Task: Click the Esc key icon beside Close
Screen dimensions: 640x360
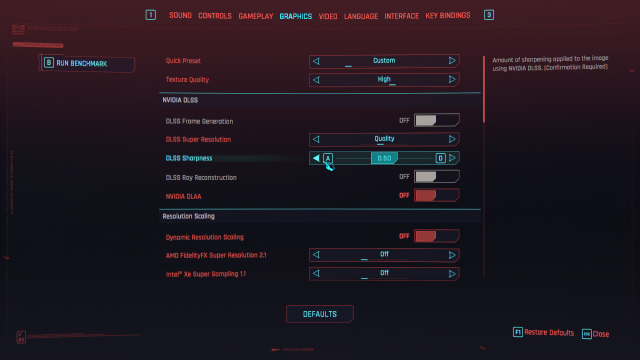Action: tap(587, 334)
